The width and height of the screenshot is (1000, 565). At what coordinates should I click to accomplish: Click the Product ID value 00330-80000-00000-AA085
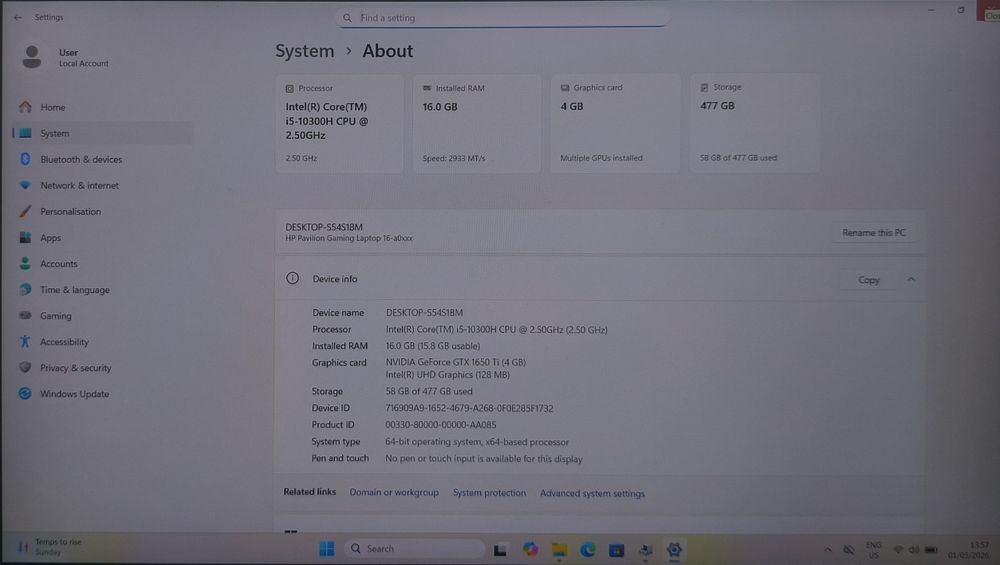point(441,425)
